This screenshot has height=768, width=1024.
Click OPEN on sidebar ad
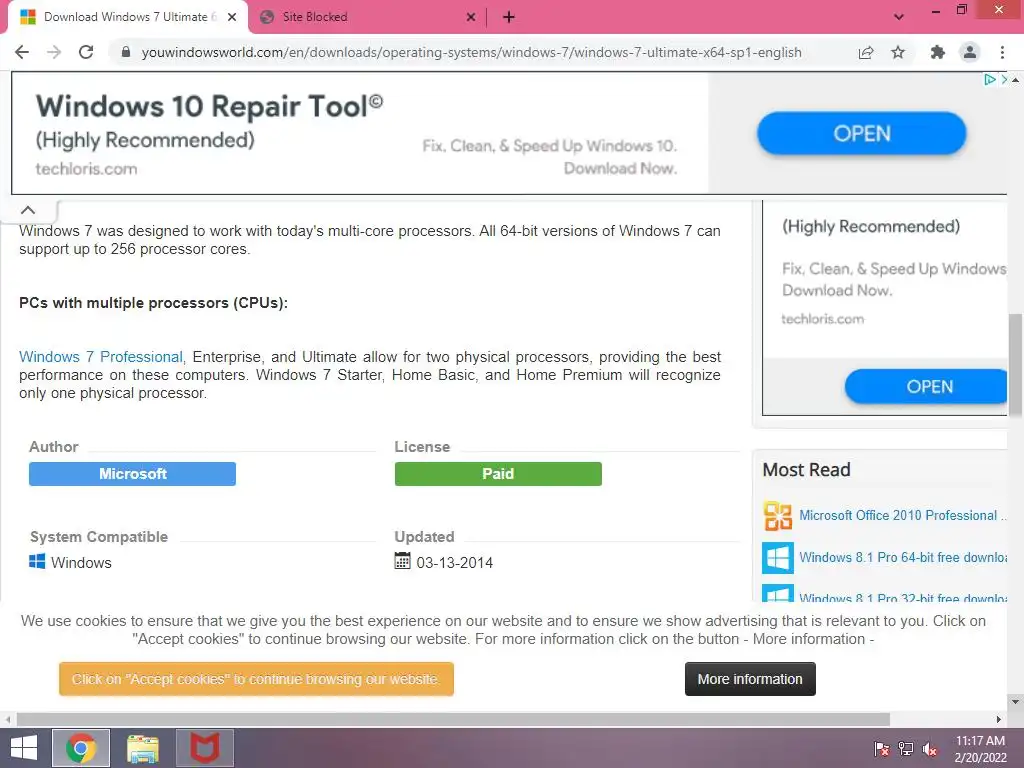pos(925,386)
